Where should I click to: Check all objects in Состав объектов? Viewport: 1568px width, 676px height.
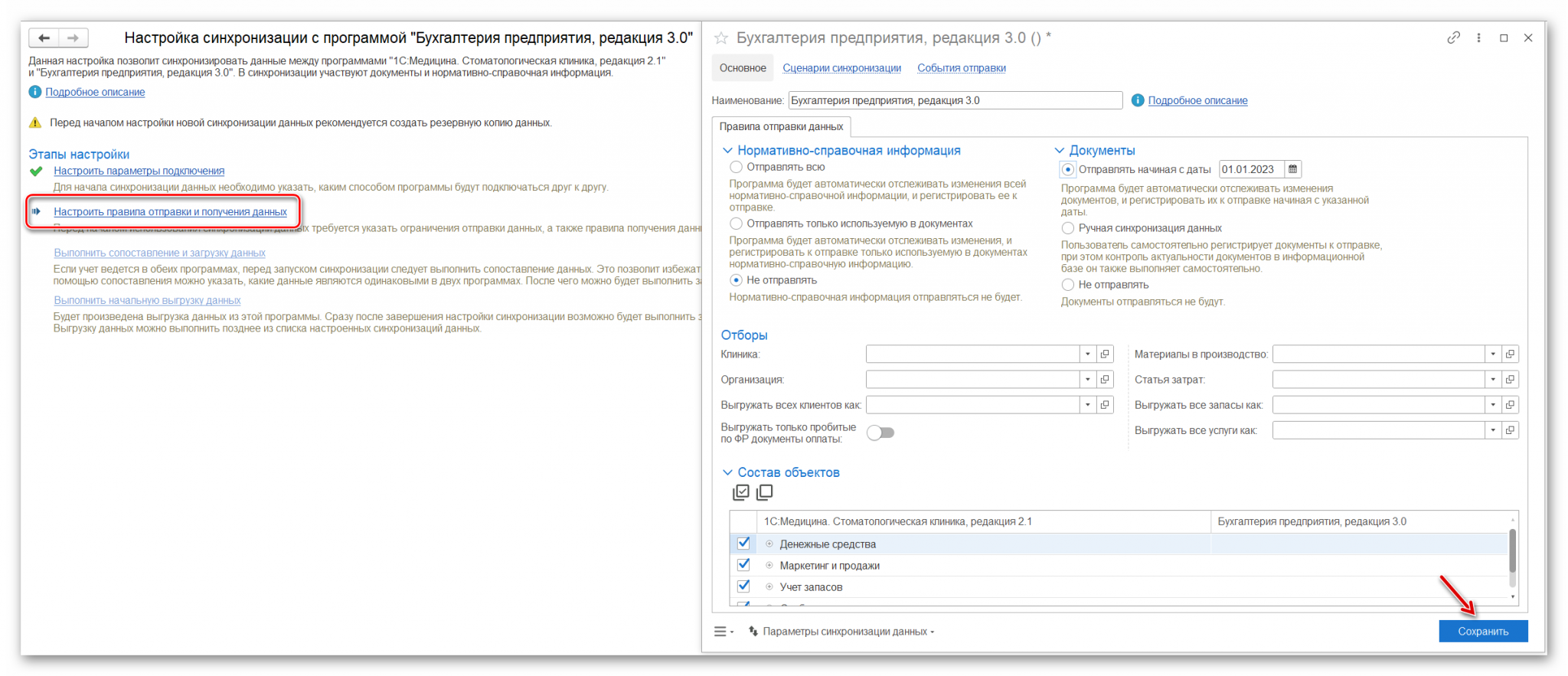click(x=740, y=492)
